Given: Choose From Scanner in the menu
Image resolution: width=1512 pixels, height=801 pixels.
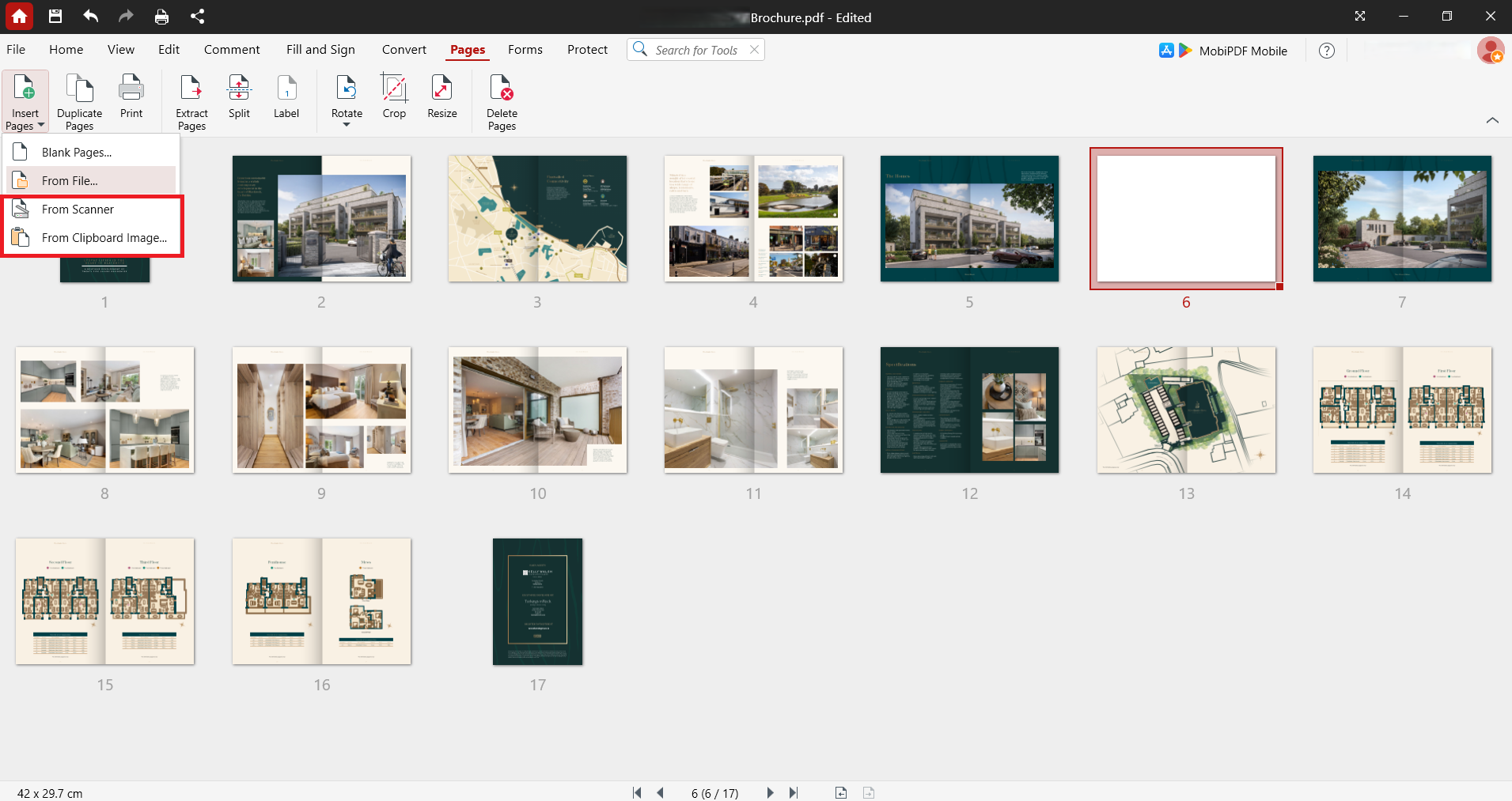Looking at the screenshot, I should 78,210.
